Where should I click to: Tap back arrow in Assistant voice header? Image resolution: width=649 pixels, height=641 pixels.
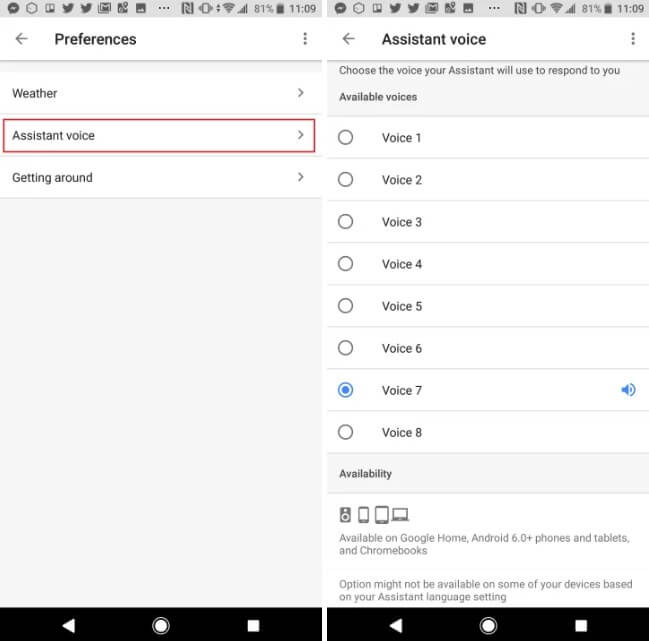[349, 39]
